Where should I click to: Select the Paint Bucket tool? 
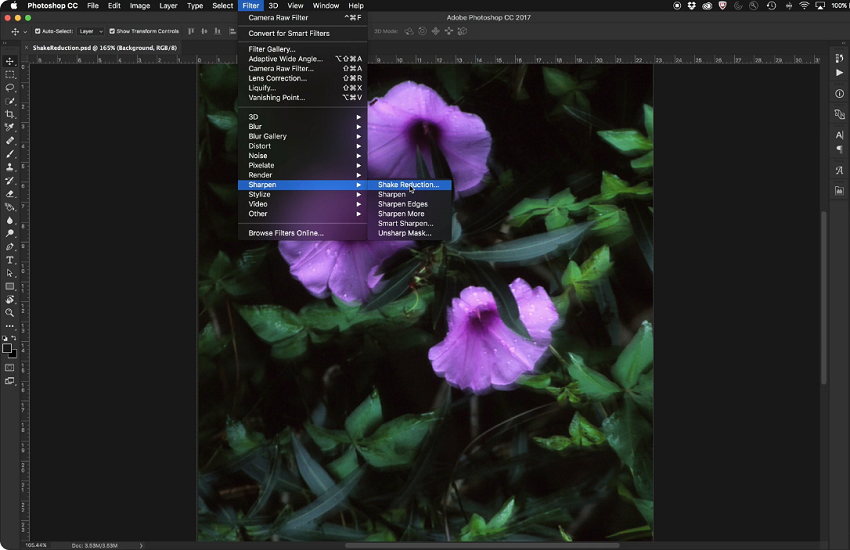point(10,207)
